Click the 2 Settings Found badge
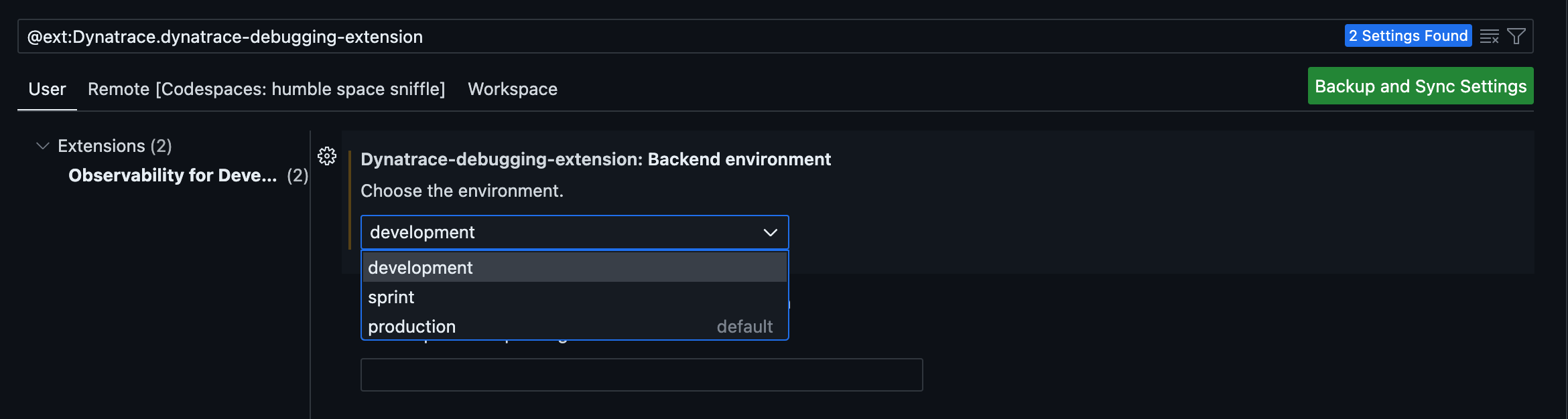This screenshot has height=419, width=1568. [1408, 36]
